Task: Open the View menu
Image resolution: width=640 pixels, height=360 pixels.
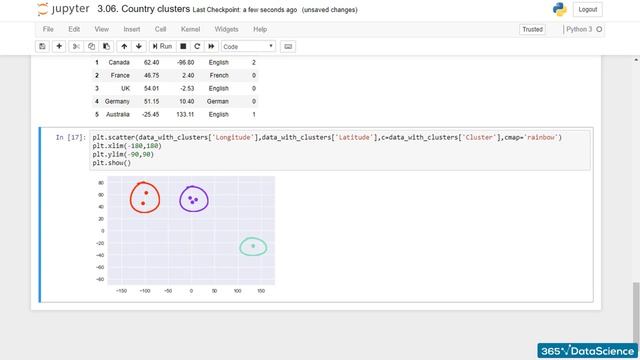Action: pyautogui.click(x=102, y=29)
